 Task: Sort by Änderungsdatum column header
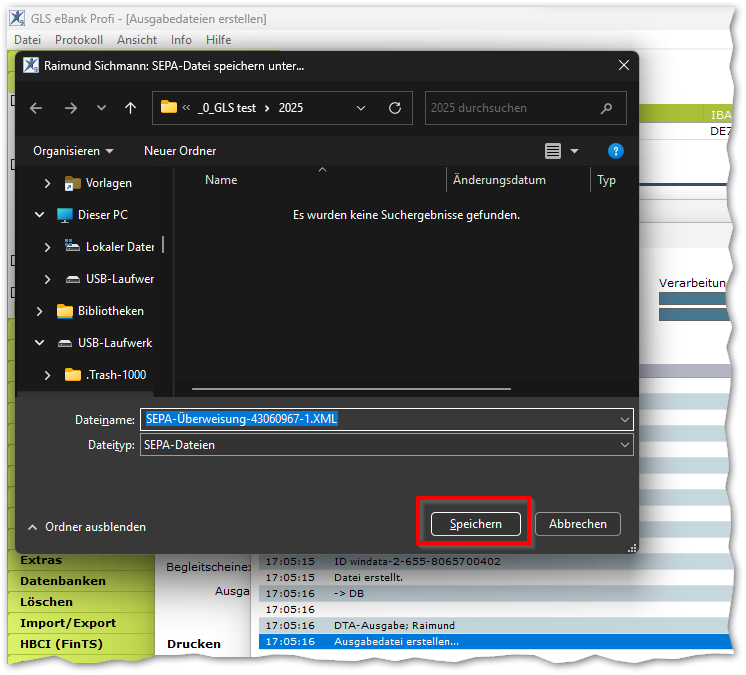(x=499, y=180)
